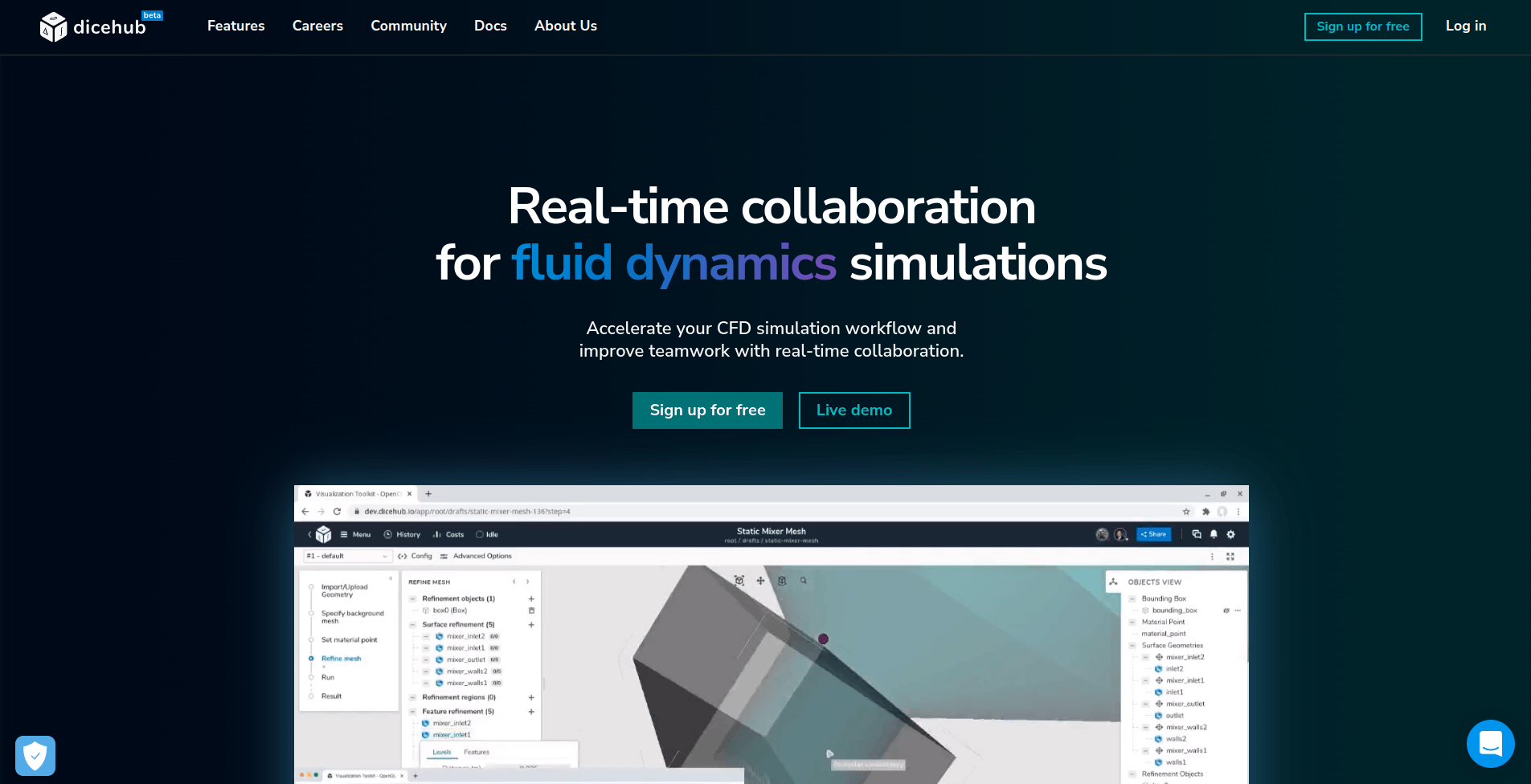Switch to the Features tab in the popup
Viewport: 1531px width, 784px height.
coord(477,753)
